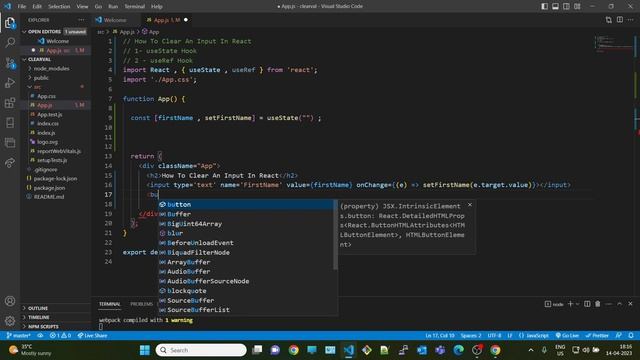Select the Terminal panel tab

point(109,304)
